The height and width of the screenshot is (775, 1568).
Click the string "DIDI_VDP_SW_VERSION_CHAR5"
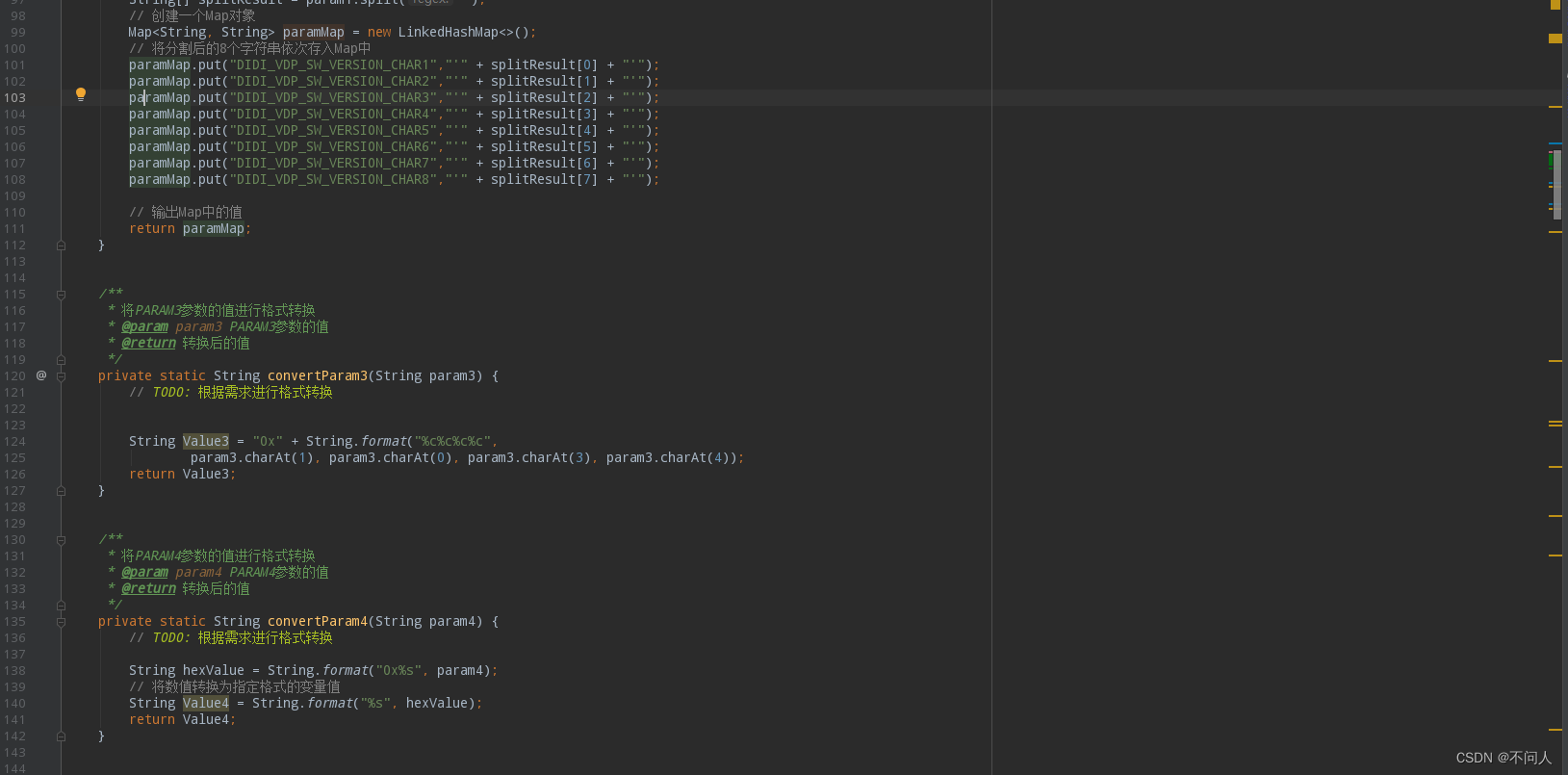tap(333, 130)
